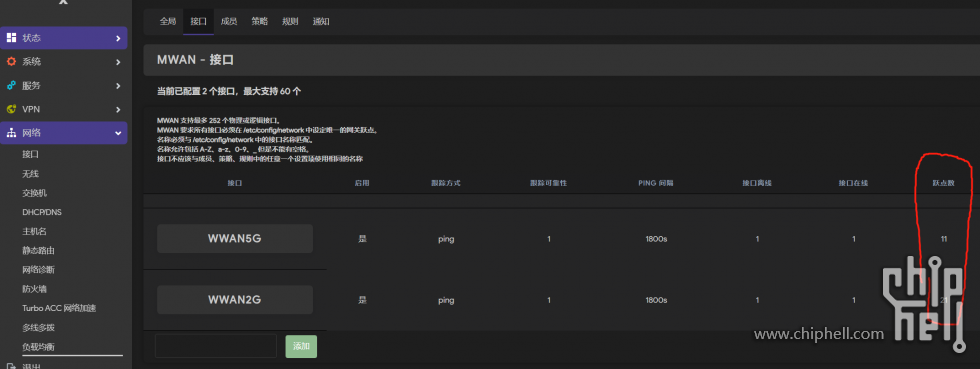
Task: Open 多线多拨 in the sidebar
Action: coord(39,328)
